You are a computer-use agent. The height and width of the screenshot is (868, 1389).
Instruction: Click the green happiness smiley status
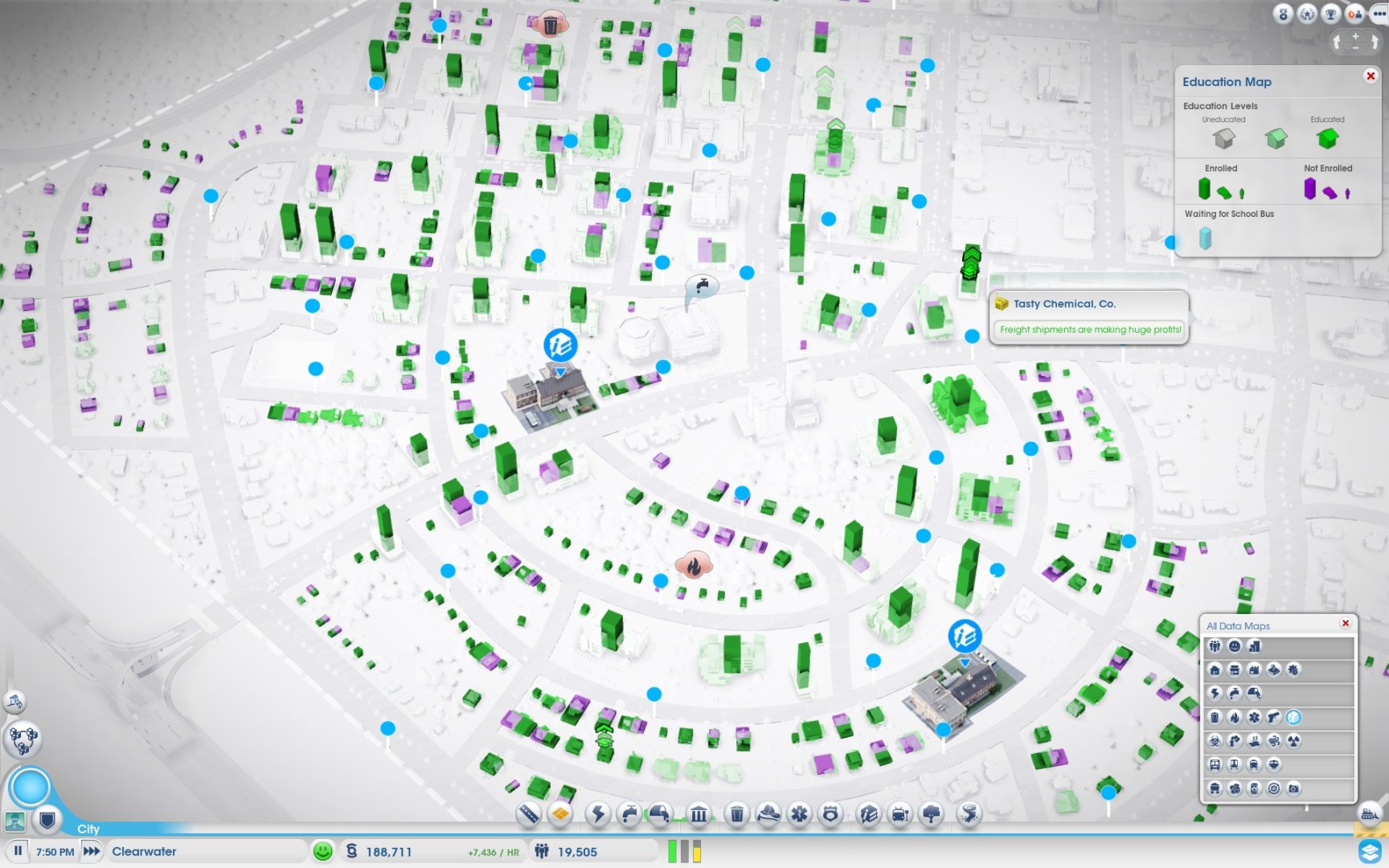(322, 851)
